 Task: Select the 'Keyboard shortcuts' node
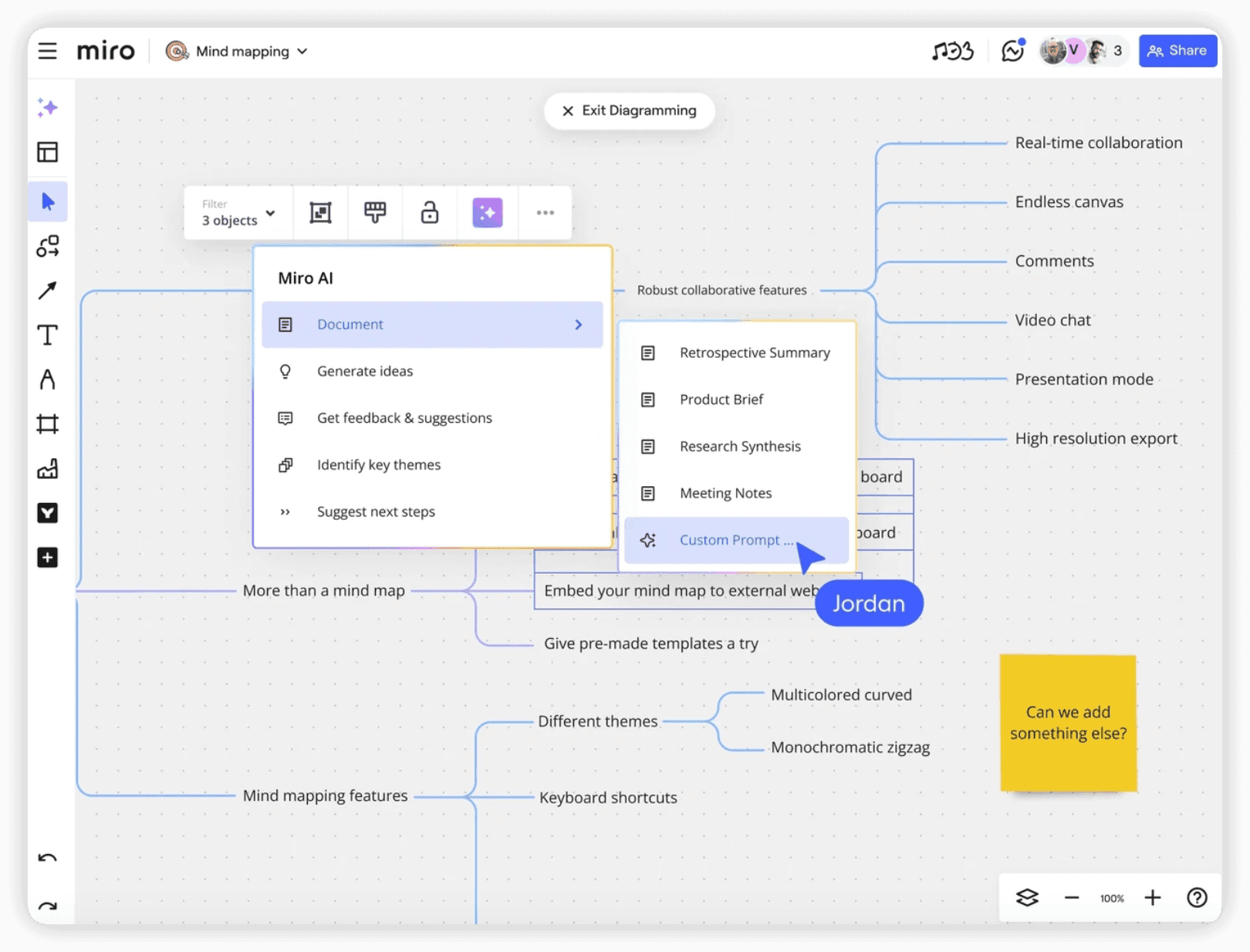(608, 798)
